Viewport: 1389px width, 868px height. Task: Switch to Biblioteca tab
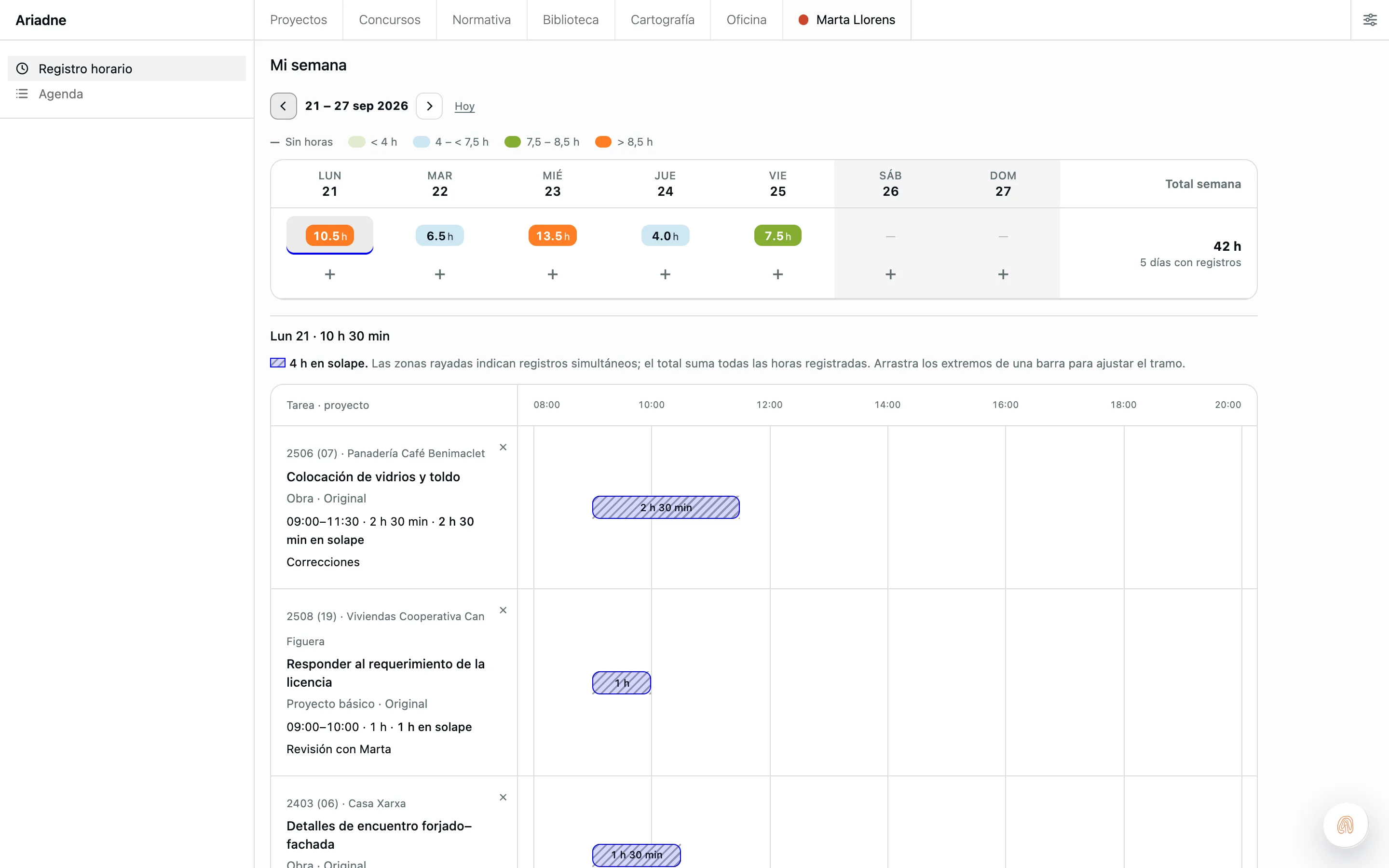pyautogui.click(x=571, y=20)
